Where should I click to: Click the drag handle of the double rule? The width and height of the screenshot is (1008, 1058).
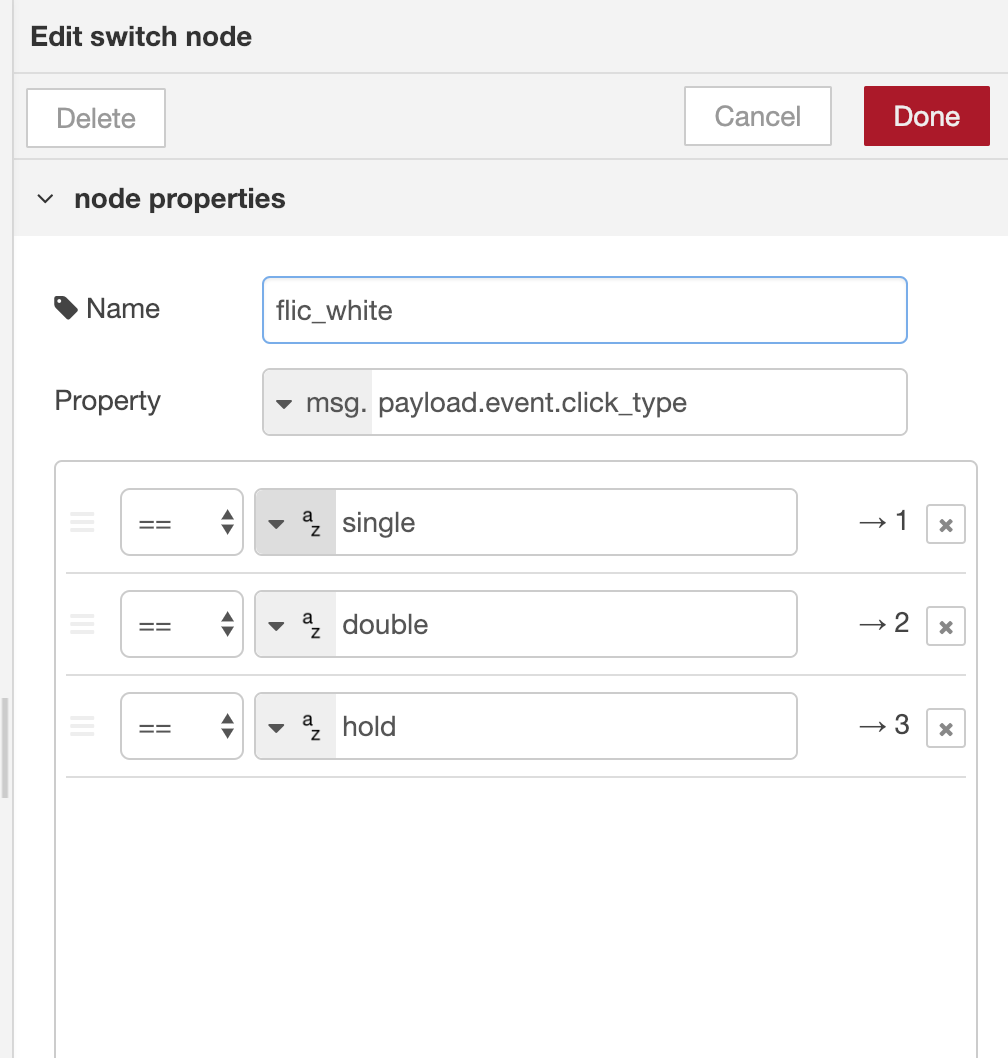click(x=82, y=624)
